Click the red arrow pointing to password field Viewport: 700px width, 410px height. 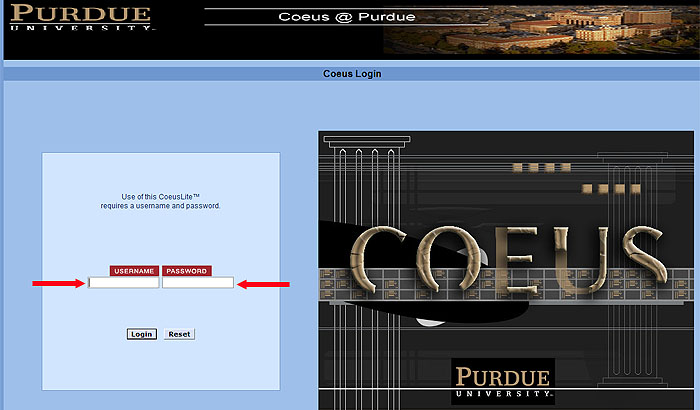point(263,283)
